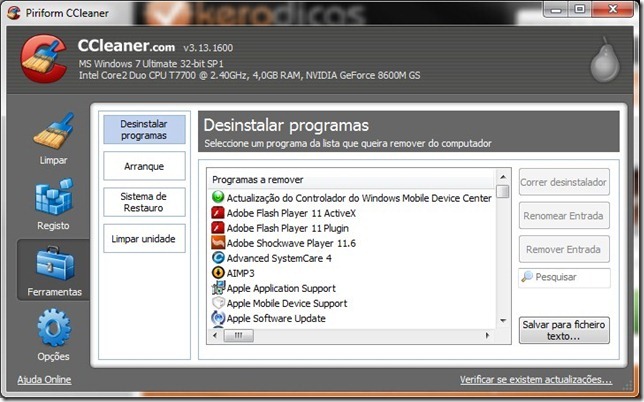The height and width of the screenshot is (402, 644).
Task: Click the Adobe Shockwave Player icon
Action: click(x=218, y=243)
